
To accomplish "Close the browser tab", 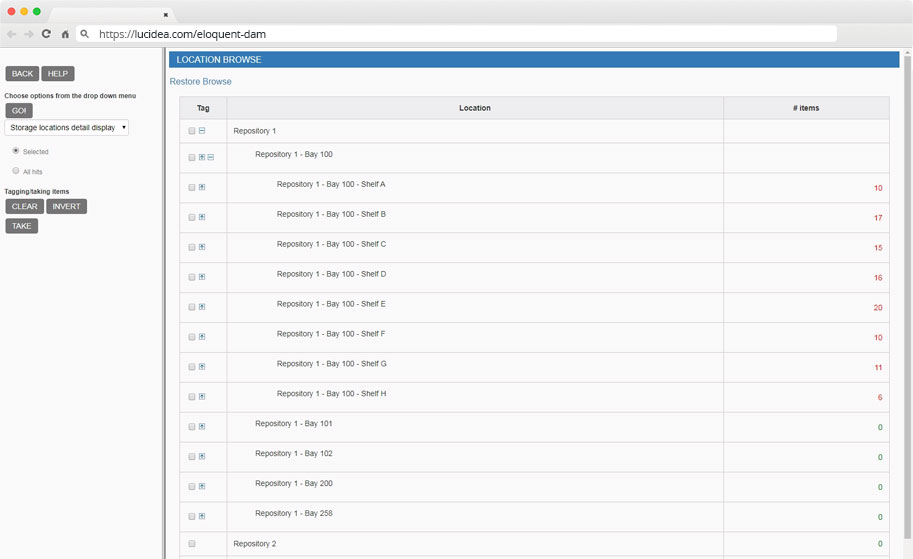I will 165,15.
